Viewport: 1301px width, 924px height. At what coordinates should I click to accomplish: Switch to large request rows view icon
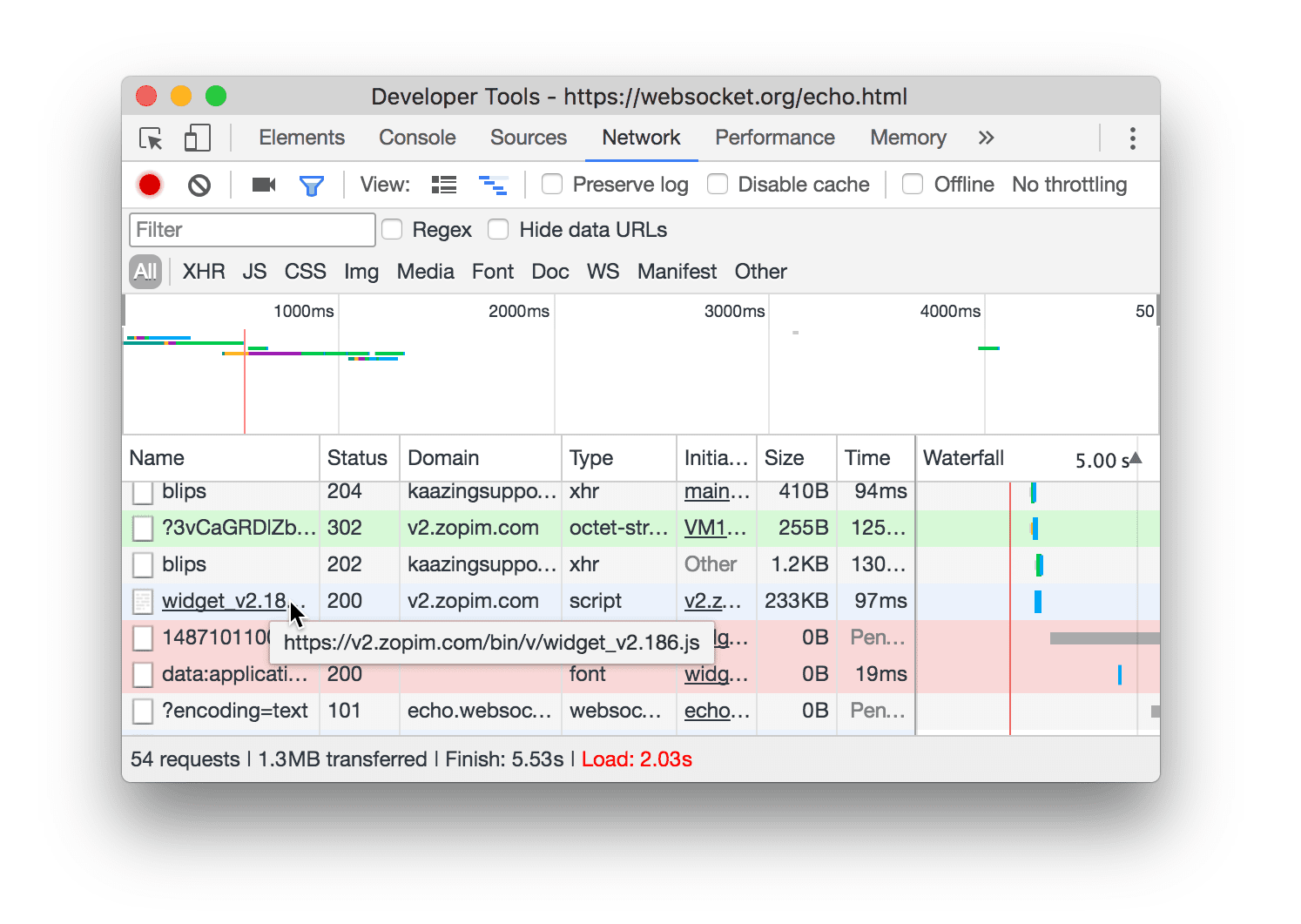click(443, 184)
